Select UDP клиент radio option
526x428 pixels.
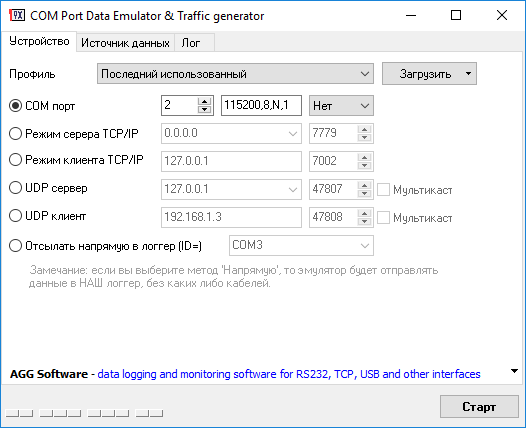(15, 216)
